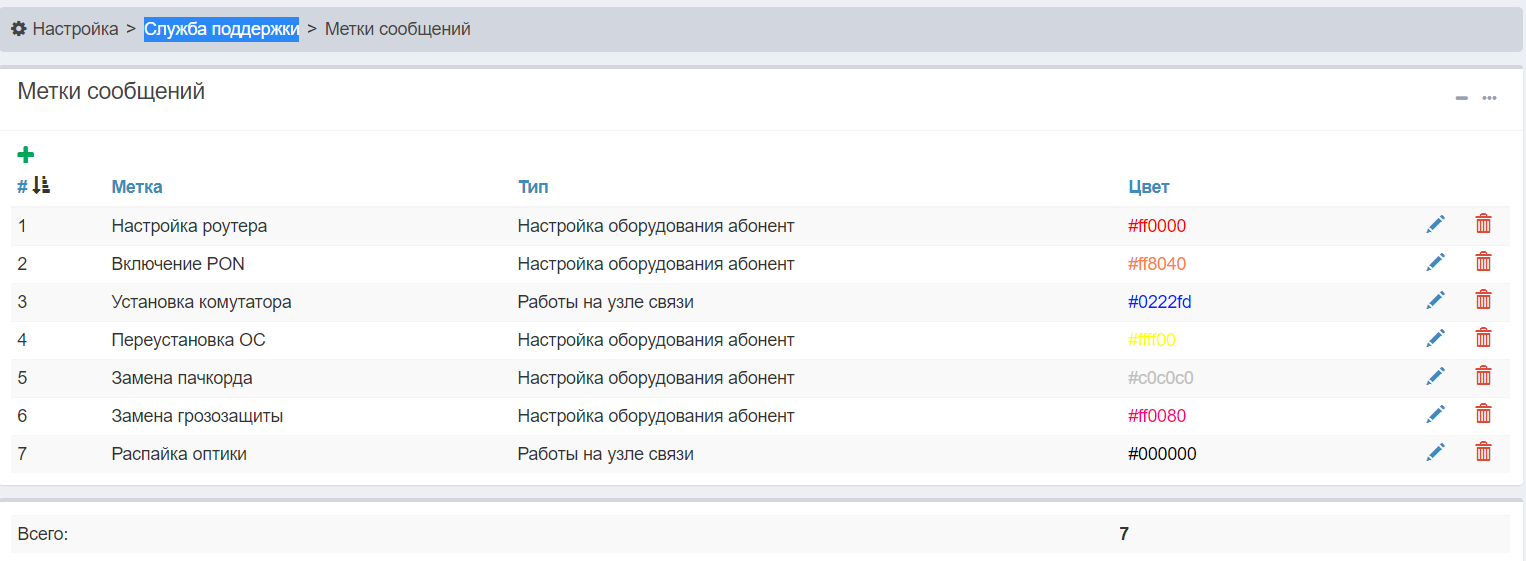Select the Распайка оптики row name
This screenshot has height=561, width=1526.
tap(179, 454)
